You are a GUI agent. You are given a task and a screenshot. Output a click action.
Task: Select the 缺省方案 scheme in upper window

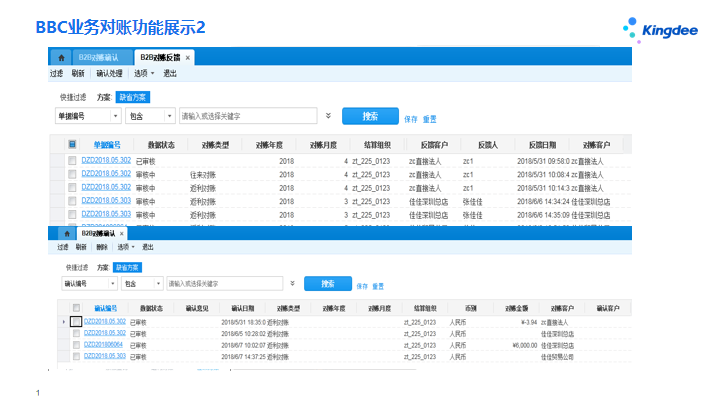point(133,97)
